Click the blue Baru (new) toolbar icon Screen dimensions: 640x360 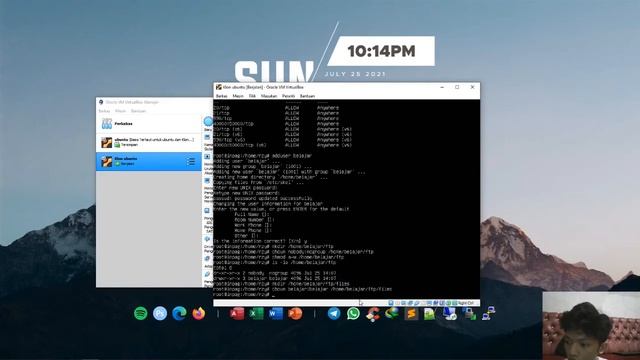coord(208,121)
